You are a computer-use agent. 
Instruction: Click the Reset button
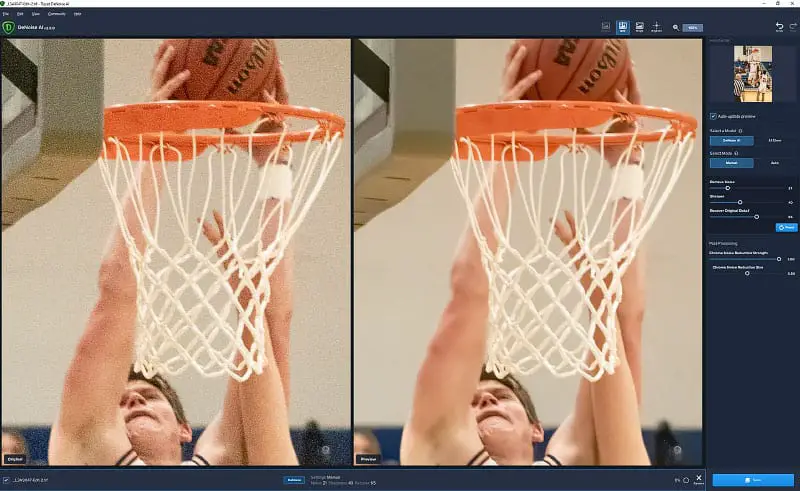pos(786,227)
